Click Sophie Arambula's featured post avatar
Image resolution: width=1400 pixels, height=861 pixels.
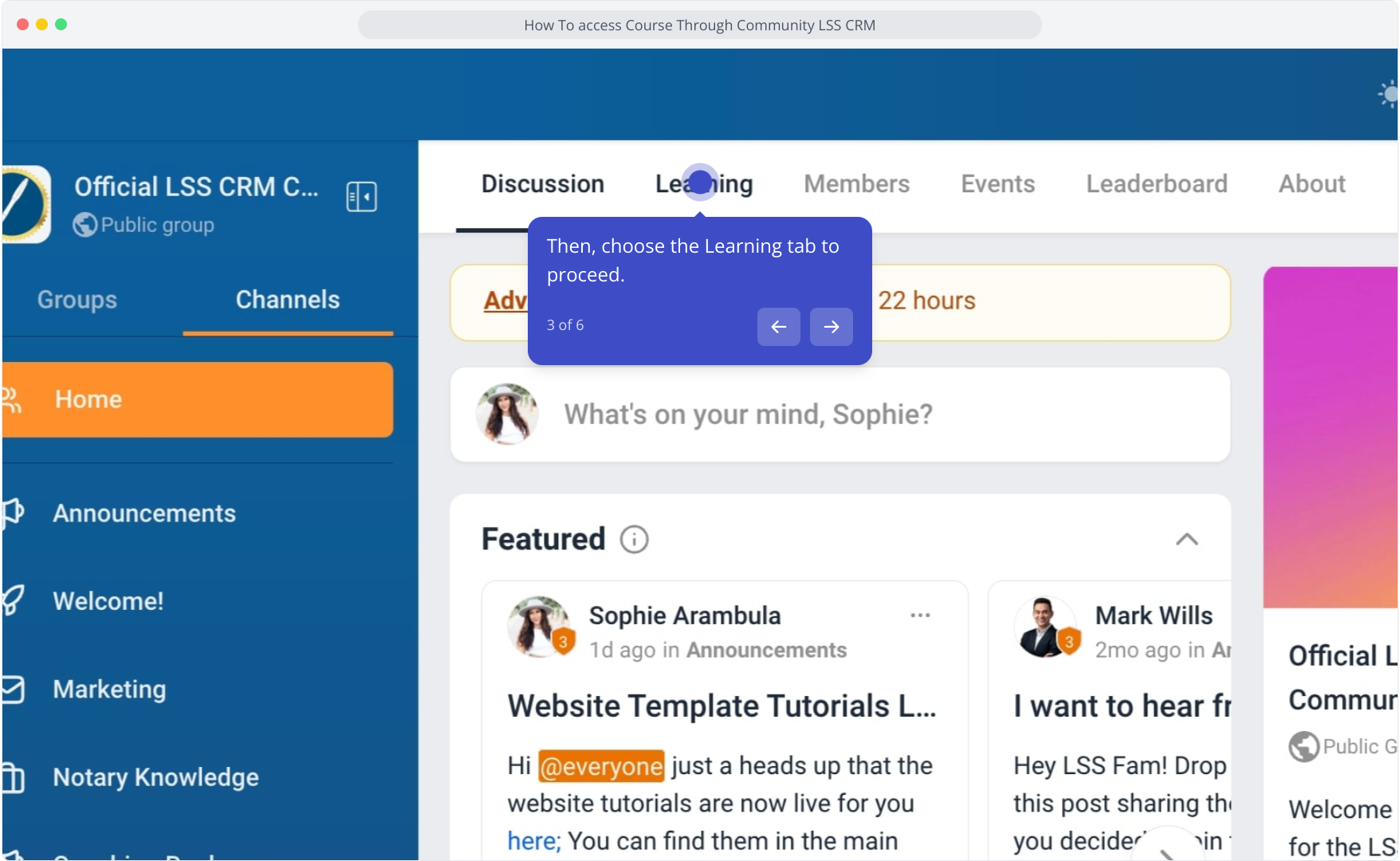coord(539,627)
